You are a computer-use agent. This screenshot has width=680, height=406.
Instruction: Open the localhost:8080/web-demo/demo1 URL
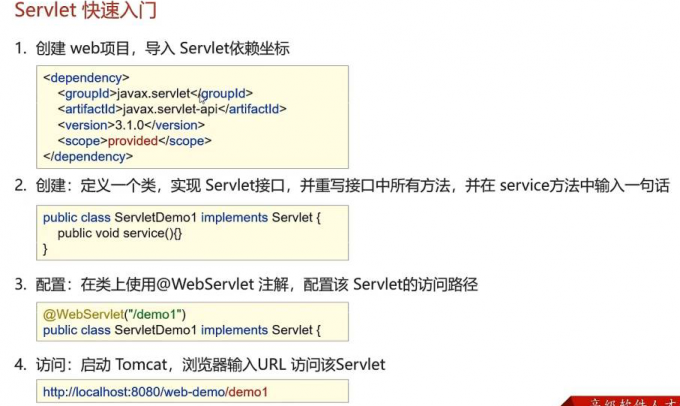pos(155,392)
